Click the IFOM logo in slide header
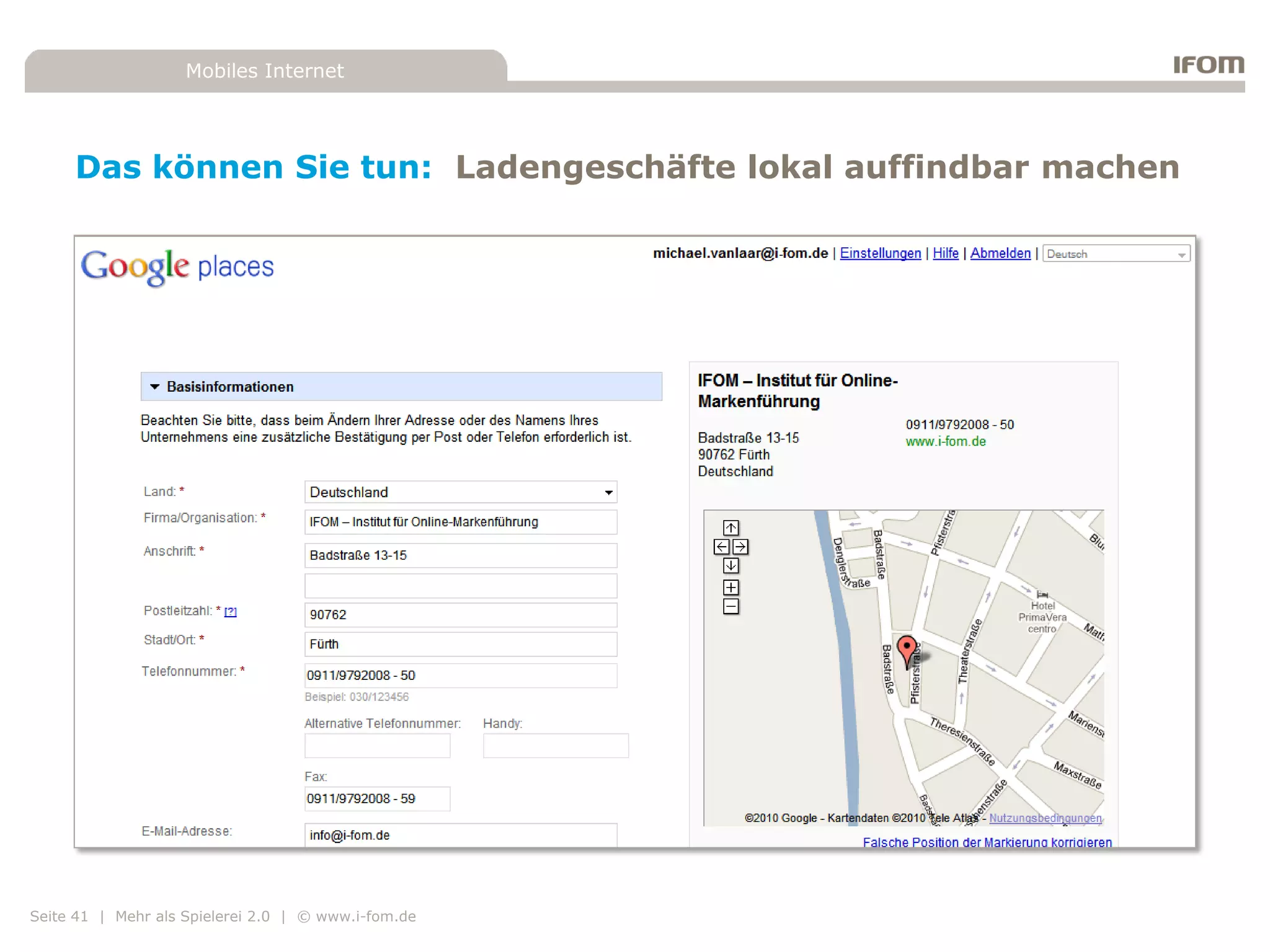This screenshot has height=952, width=1270. click(1209, 64)
